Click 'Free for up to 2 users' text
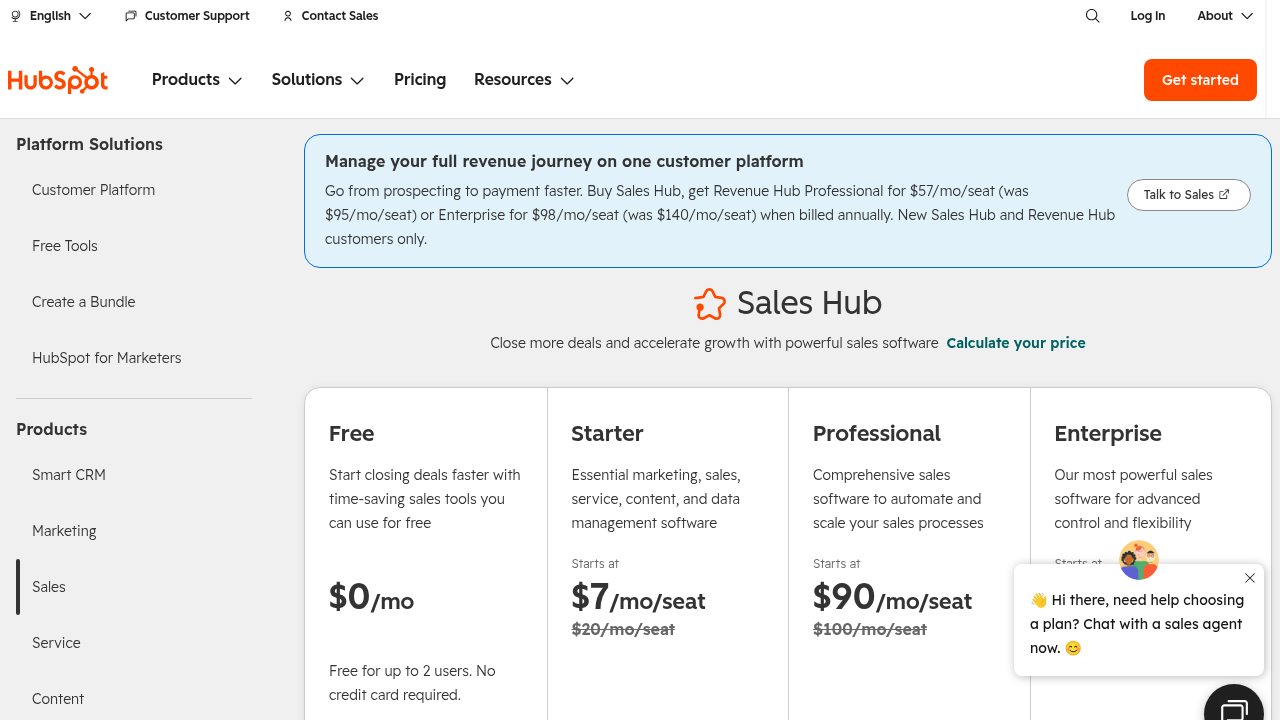1280x720 pixels. [x=412, y=683]
